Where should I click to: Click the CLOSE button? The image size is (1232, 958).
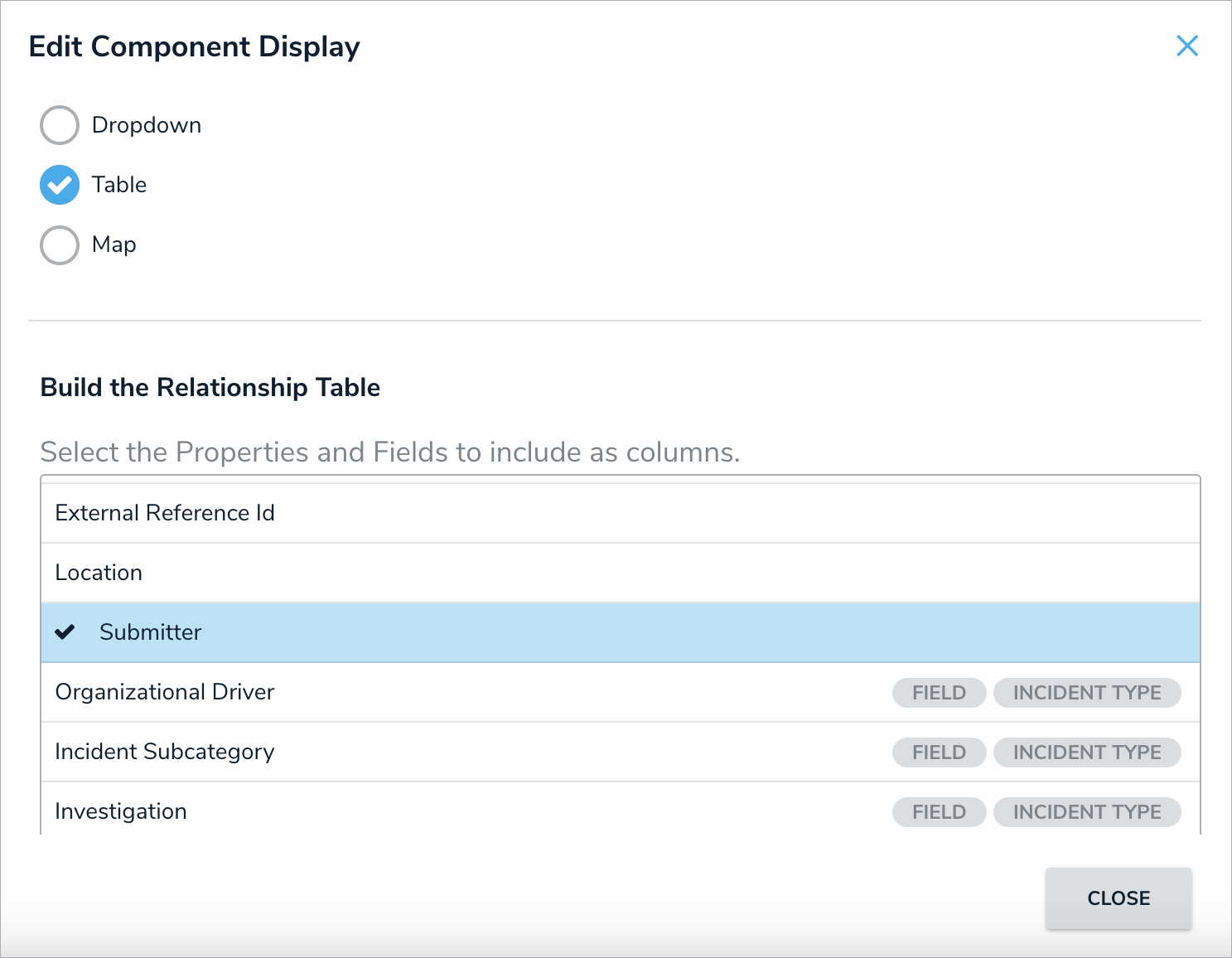tap(1118, 898)
